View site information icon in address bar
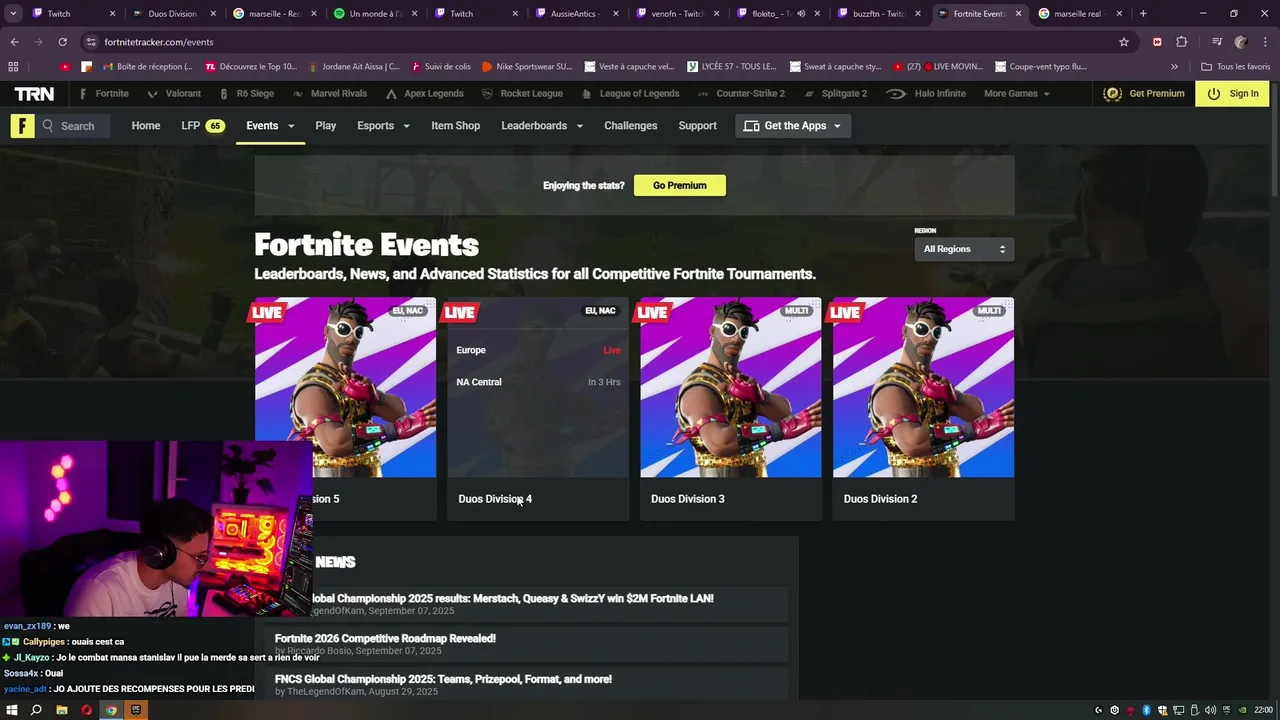This screenshot has width=1280, height=720. point(91,42)
